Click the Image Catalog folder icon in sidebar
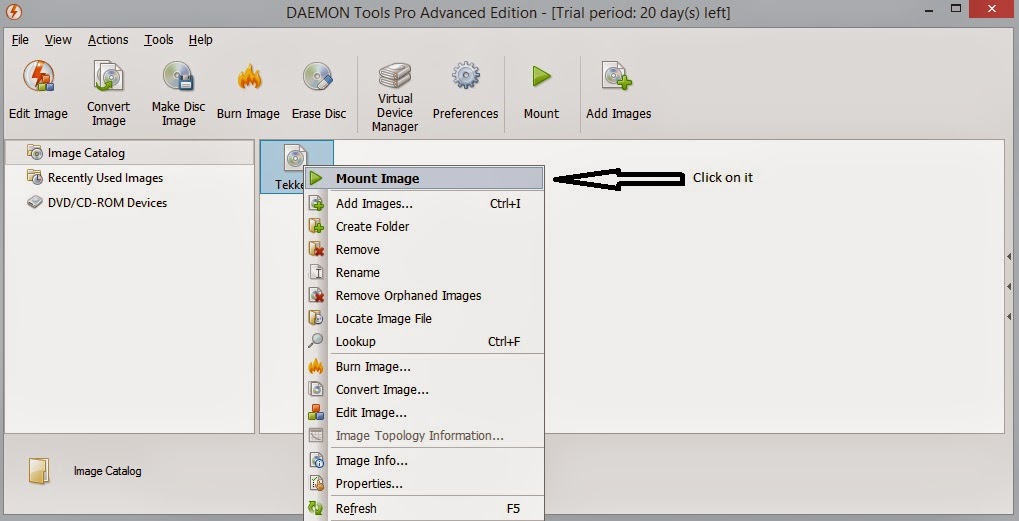 [x=34, y=152]
